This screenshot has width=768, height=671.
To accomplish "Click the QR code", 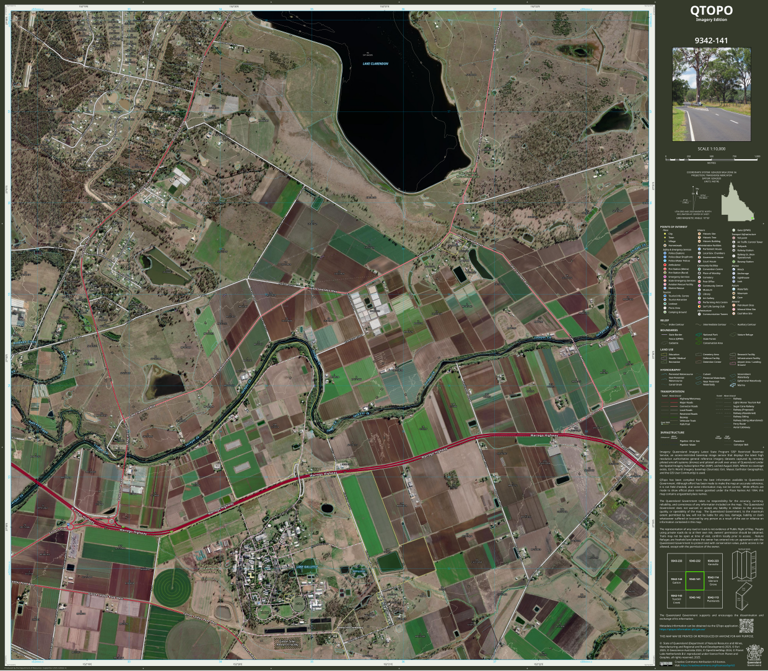I will pyautogui.click(x=746, y=626).
